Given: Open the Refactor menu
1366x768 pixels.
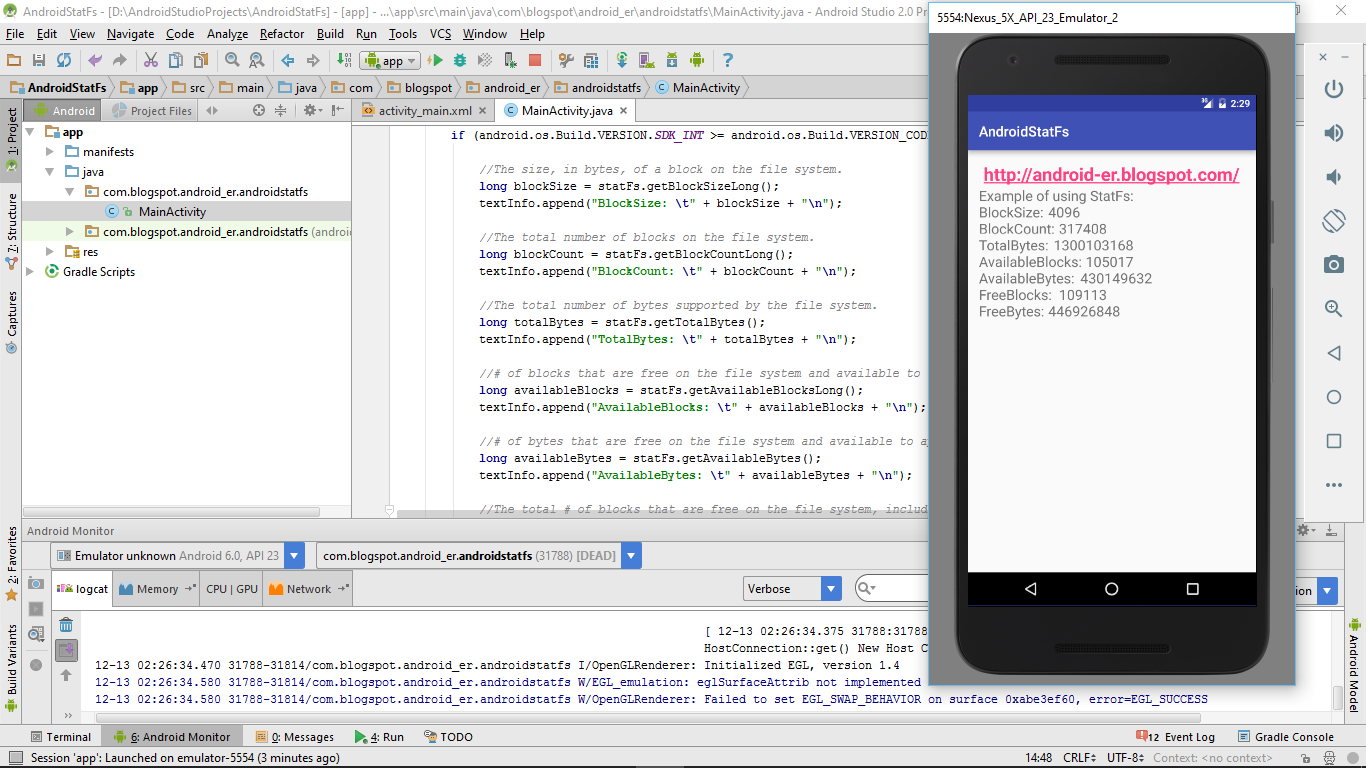Looking at the screenshot, I should point(282,34).
